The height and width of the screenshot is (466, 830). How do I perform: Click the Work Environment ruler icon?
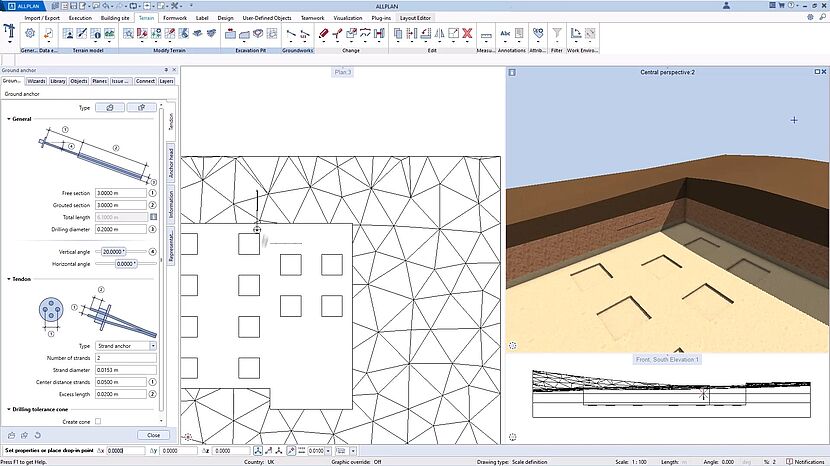tap(576, 33)
